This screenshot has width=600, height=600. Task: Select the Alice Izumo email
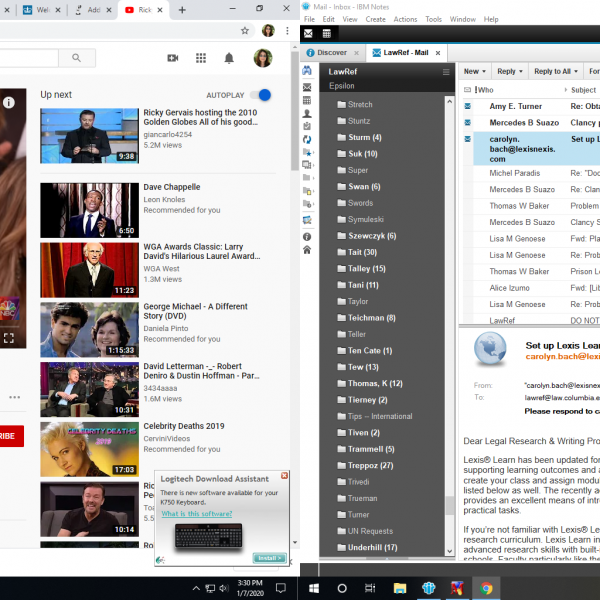pos(531,288)
